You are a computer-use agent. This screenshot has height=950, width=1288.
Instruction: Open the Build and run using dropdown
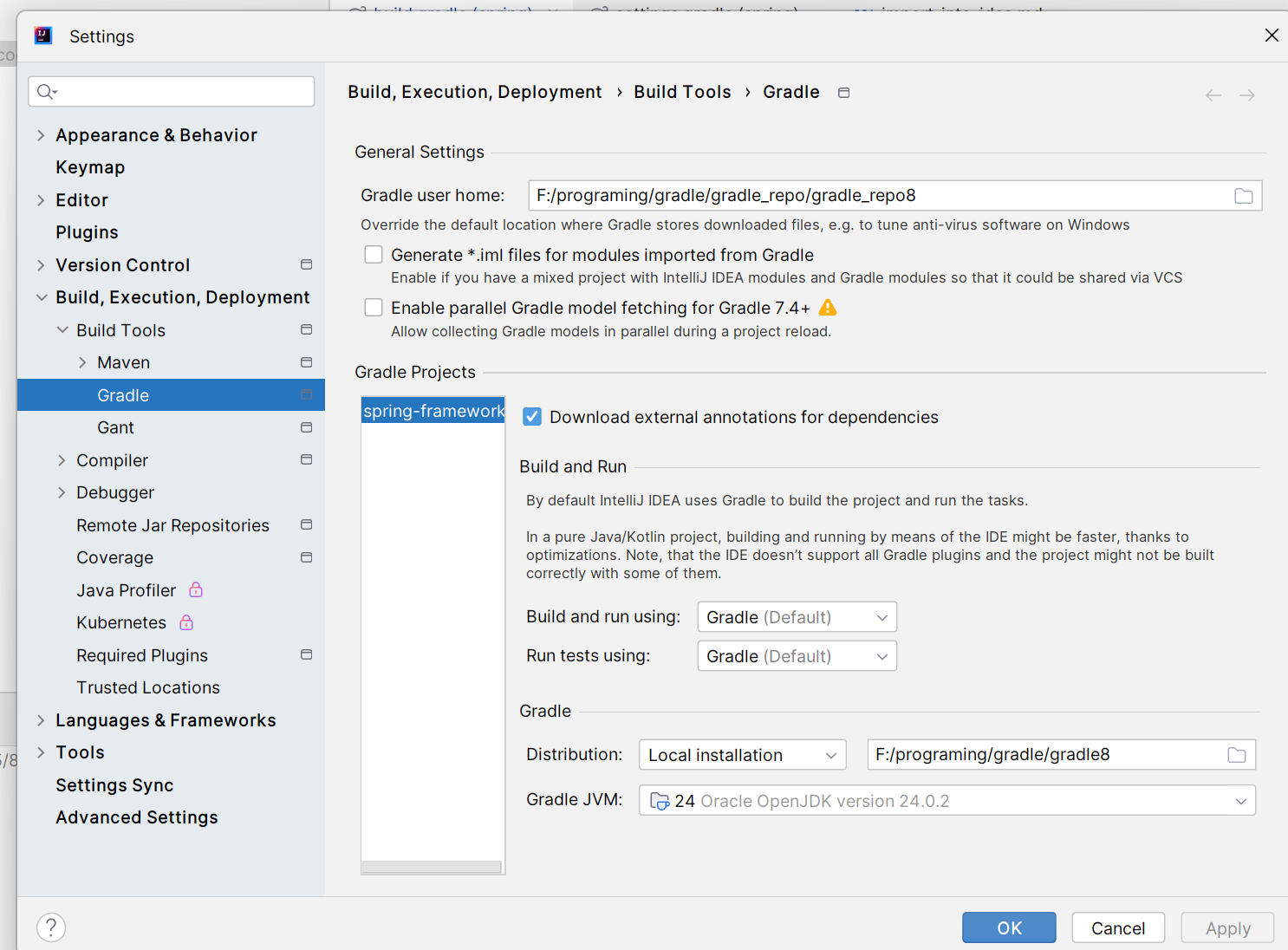pyautogui.click(x=797, y=617)
